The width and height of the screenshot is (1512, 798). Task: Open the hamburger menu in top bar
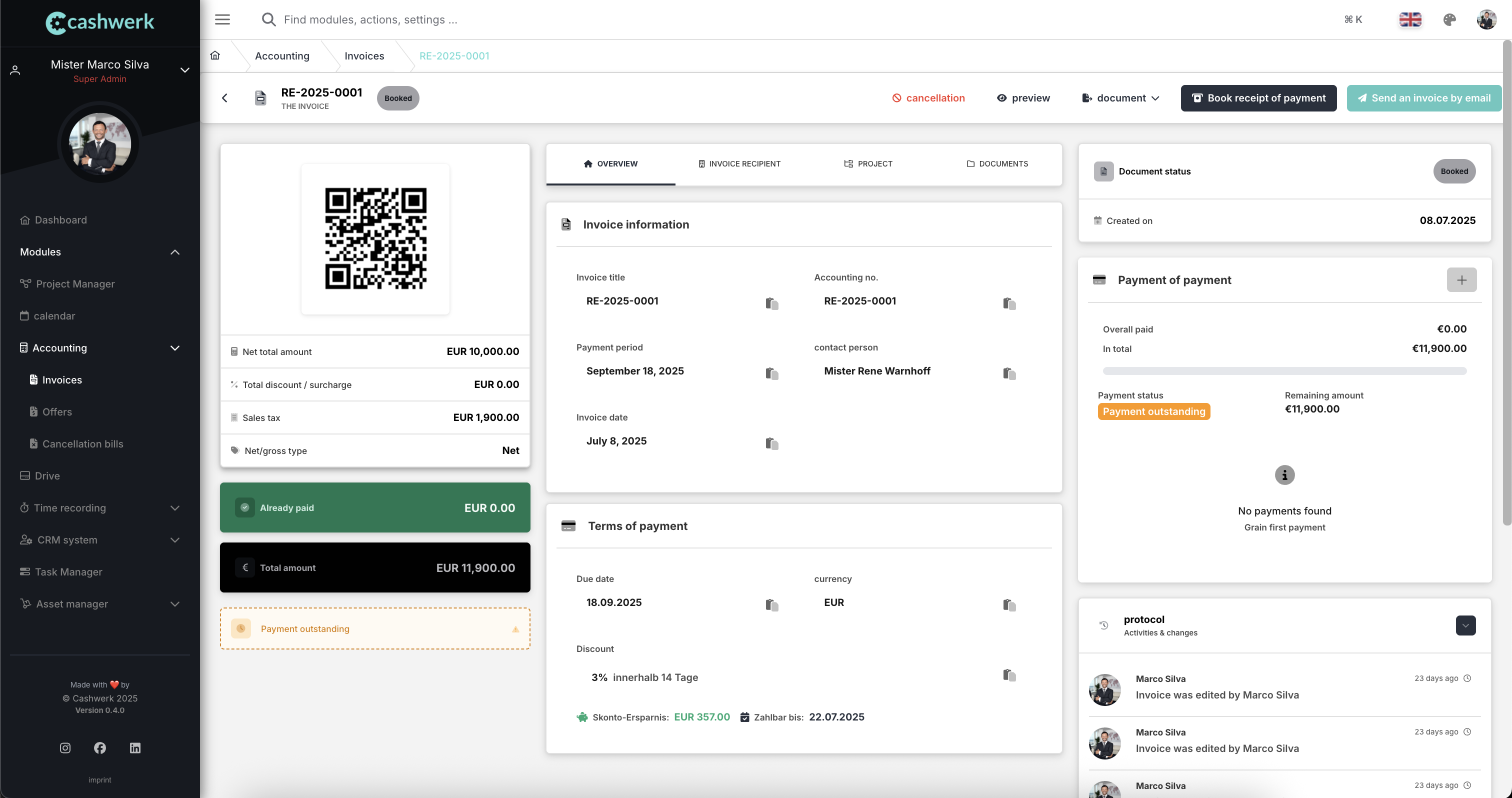(222, 19)
